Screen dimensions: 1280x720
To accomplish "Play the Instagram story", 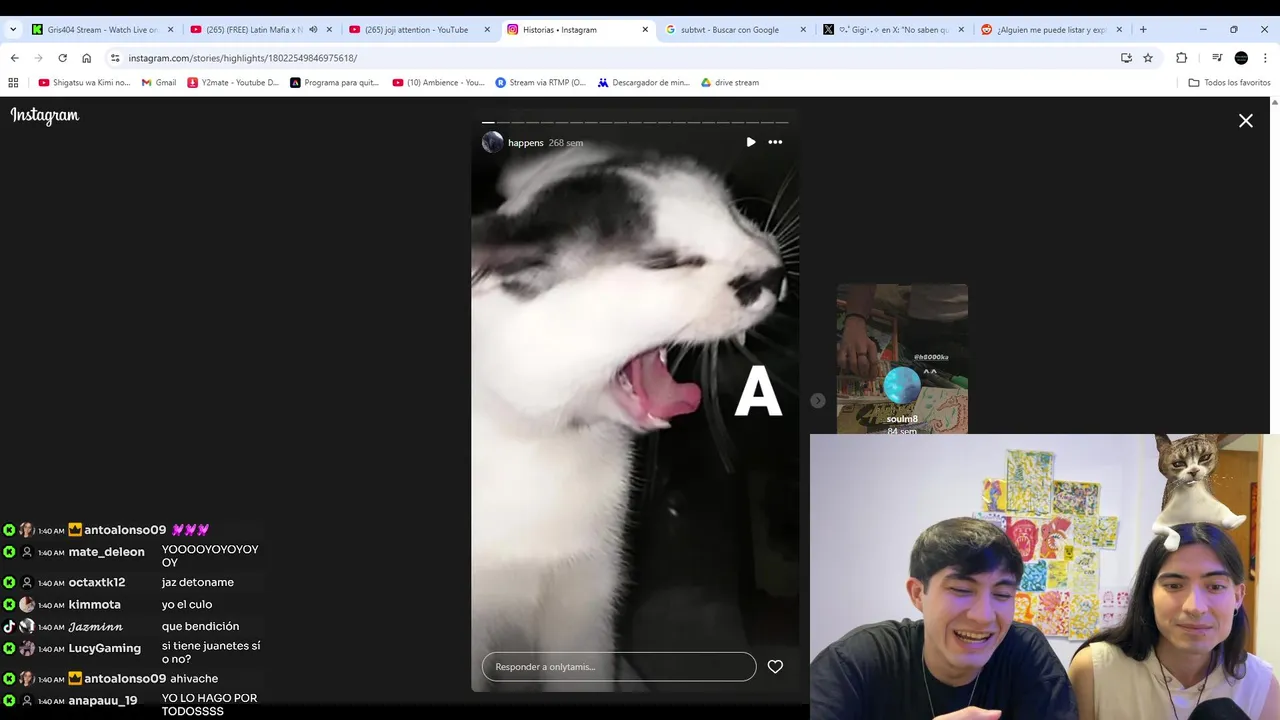I will [751, 142].
